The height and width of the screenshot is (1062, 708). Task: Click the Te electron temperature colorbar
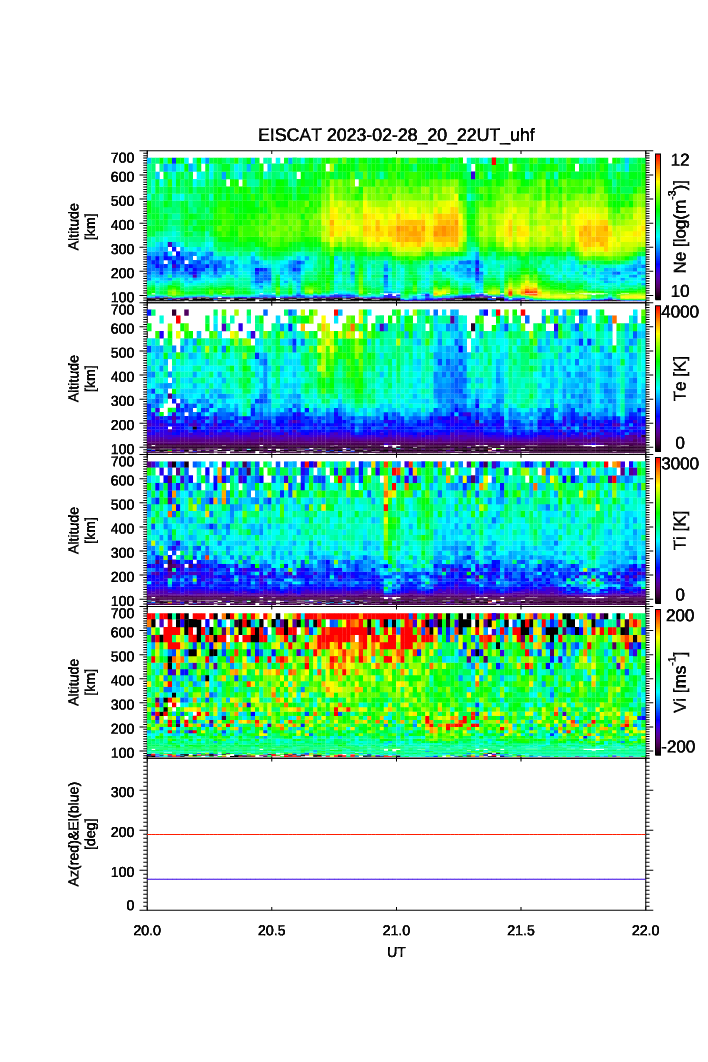658,378
